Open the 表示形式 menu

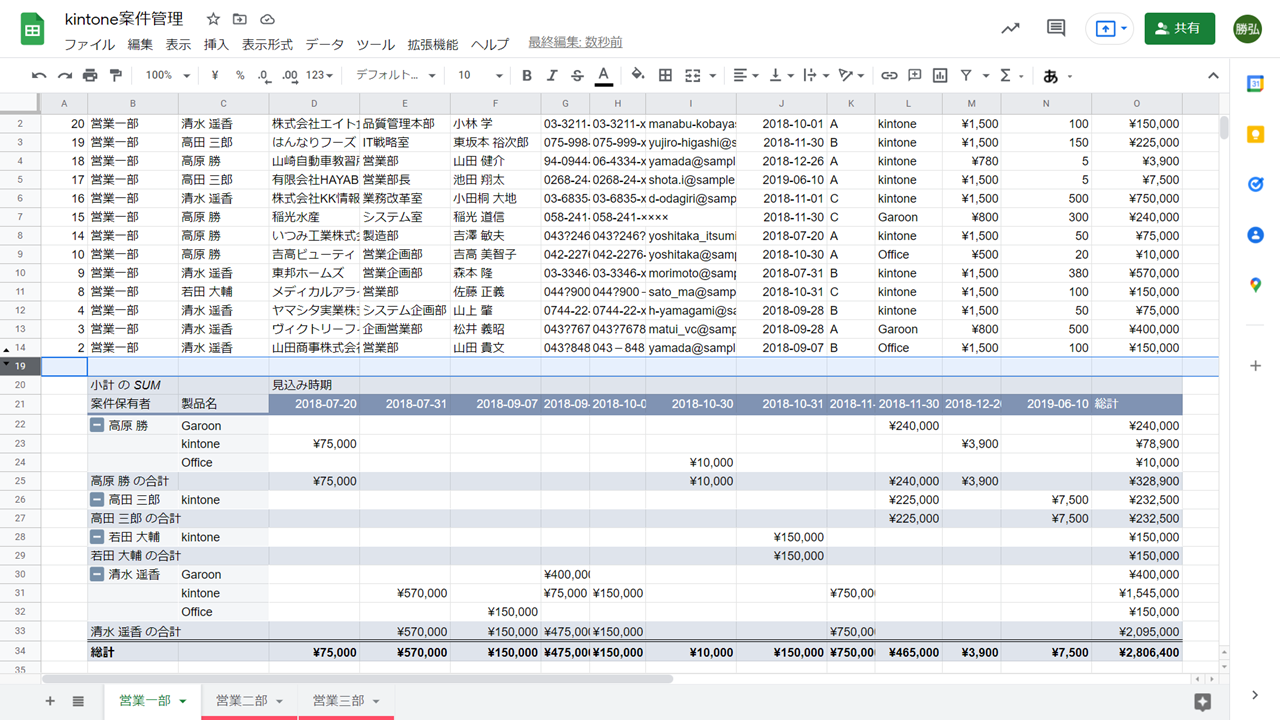(267, 44)
